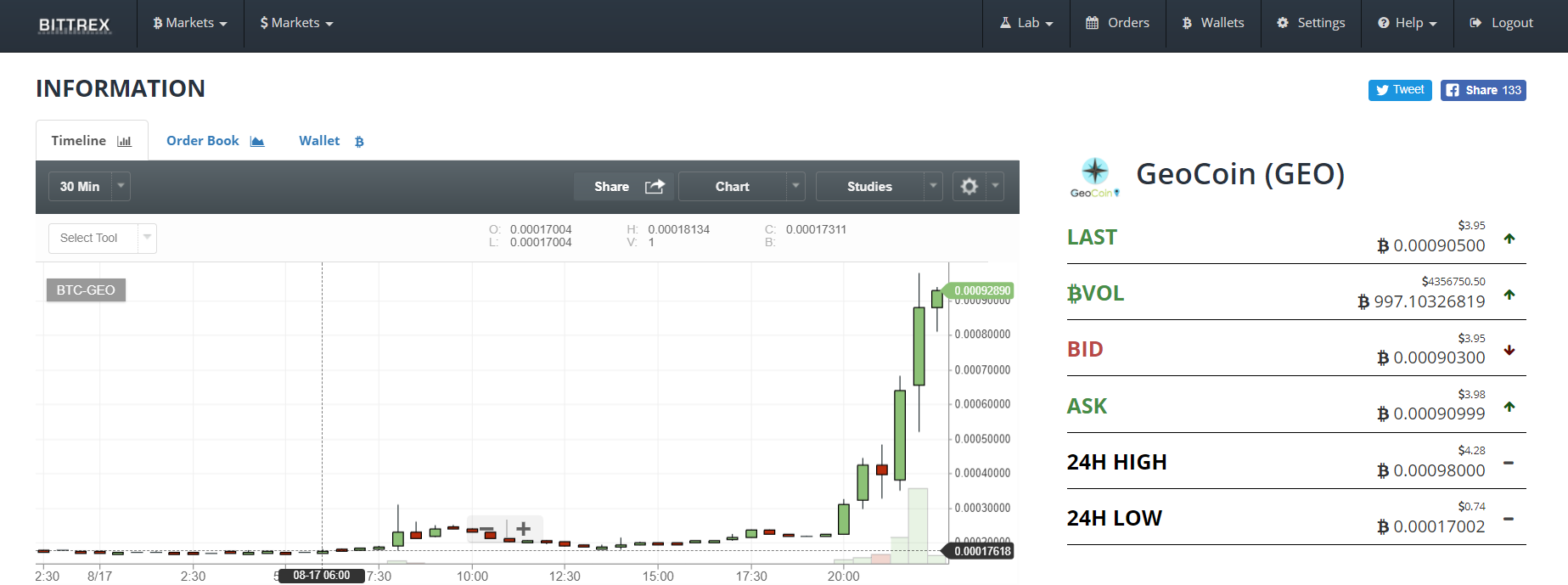Zoom out the chart with minus button
The image size is (1568, 585).
tap(486, 529)
